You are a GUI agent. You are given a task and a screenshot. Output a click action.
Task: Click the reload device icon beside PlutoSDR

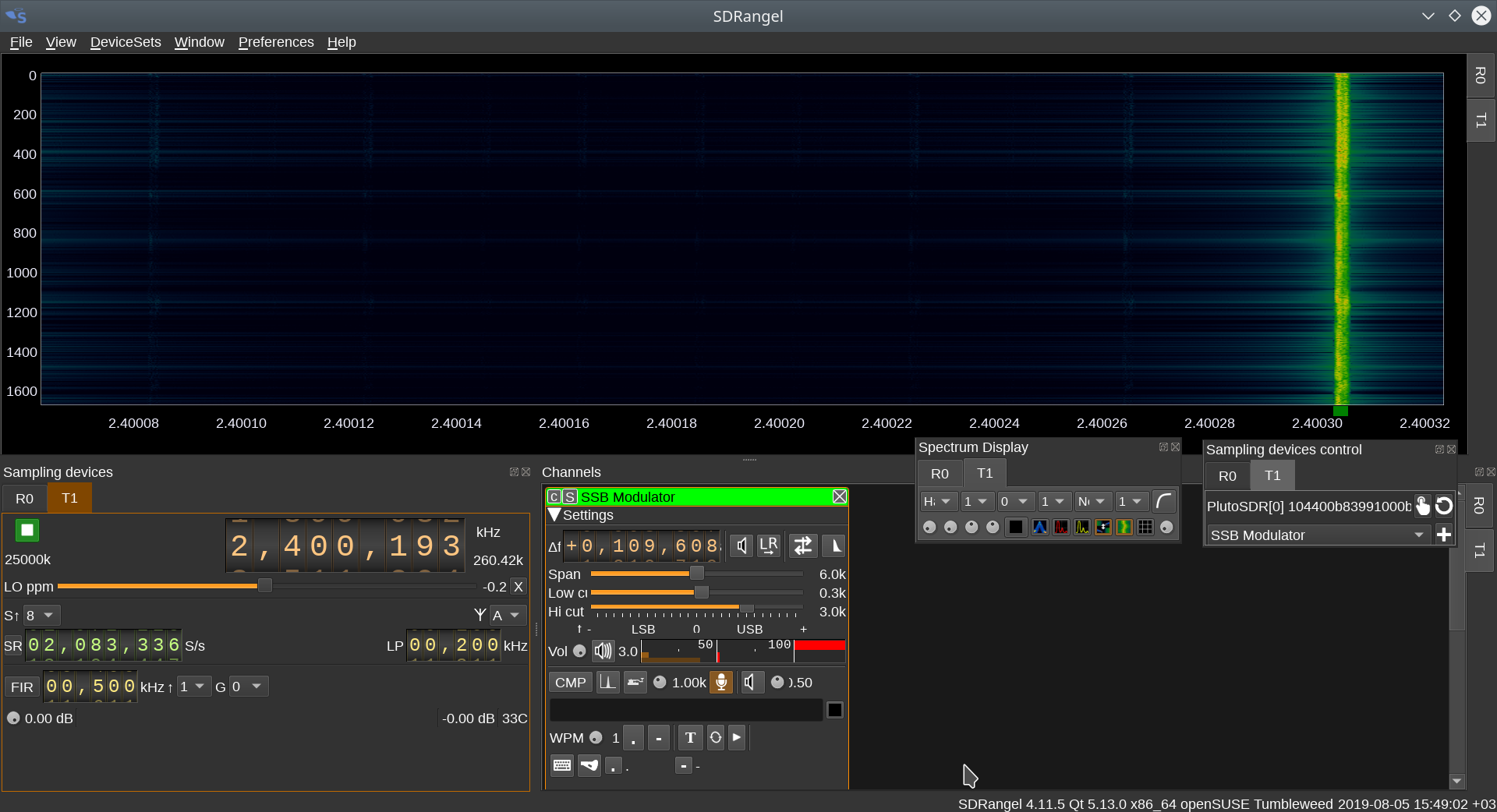(1444, 507)
